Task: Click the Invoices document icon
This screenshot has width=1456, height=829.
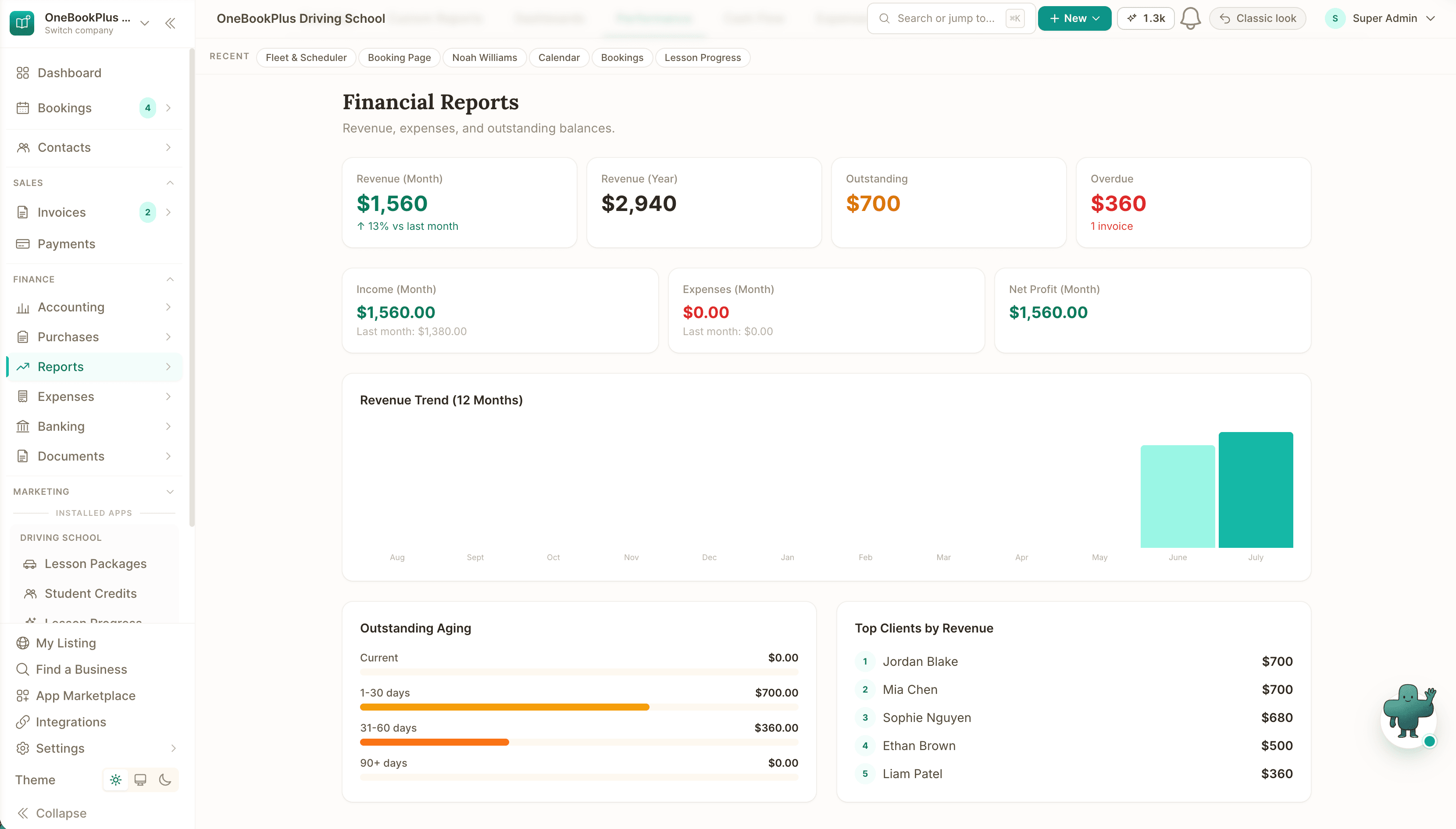Action: pos(23,212)
